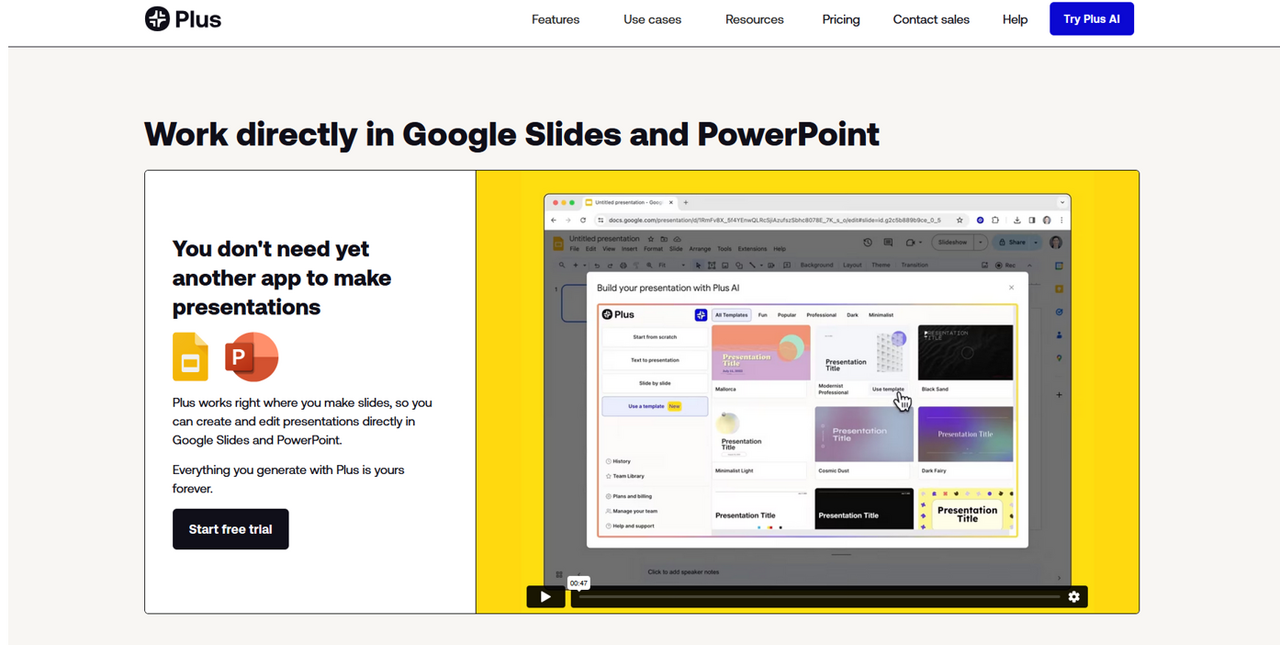Viewport: 1280px width, 645px height.
Task: Click Text to presentation in video
Action: coord(655,360)
